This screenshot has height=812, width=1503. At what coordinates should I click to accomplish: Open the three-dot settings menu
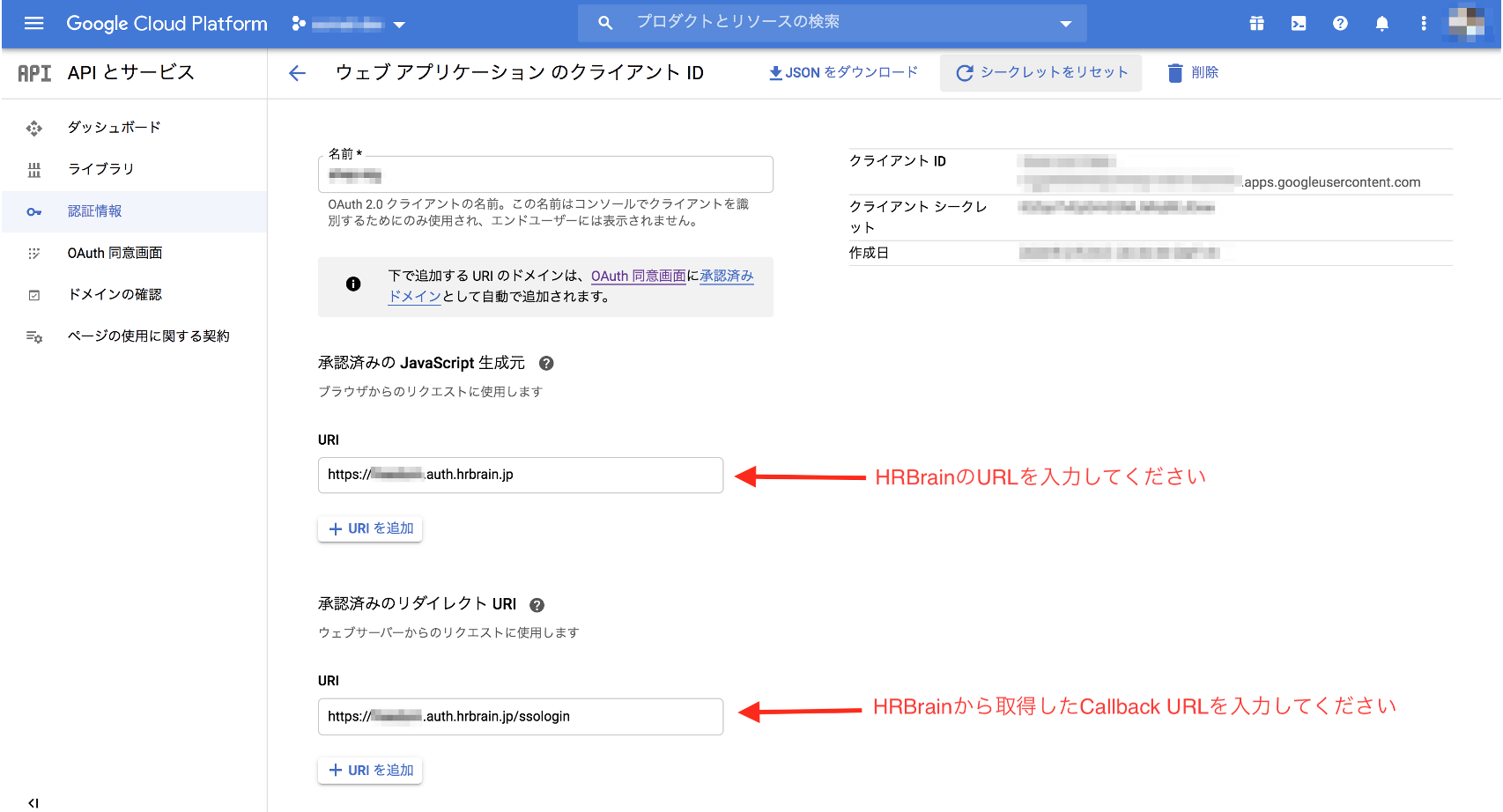[1423, 24]
